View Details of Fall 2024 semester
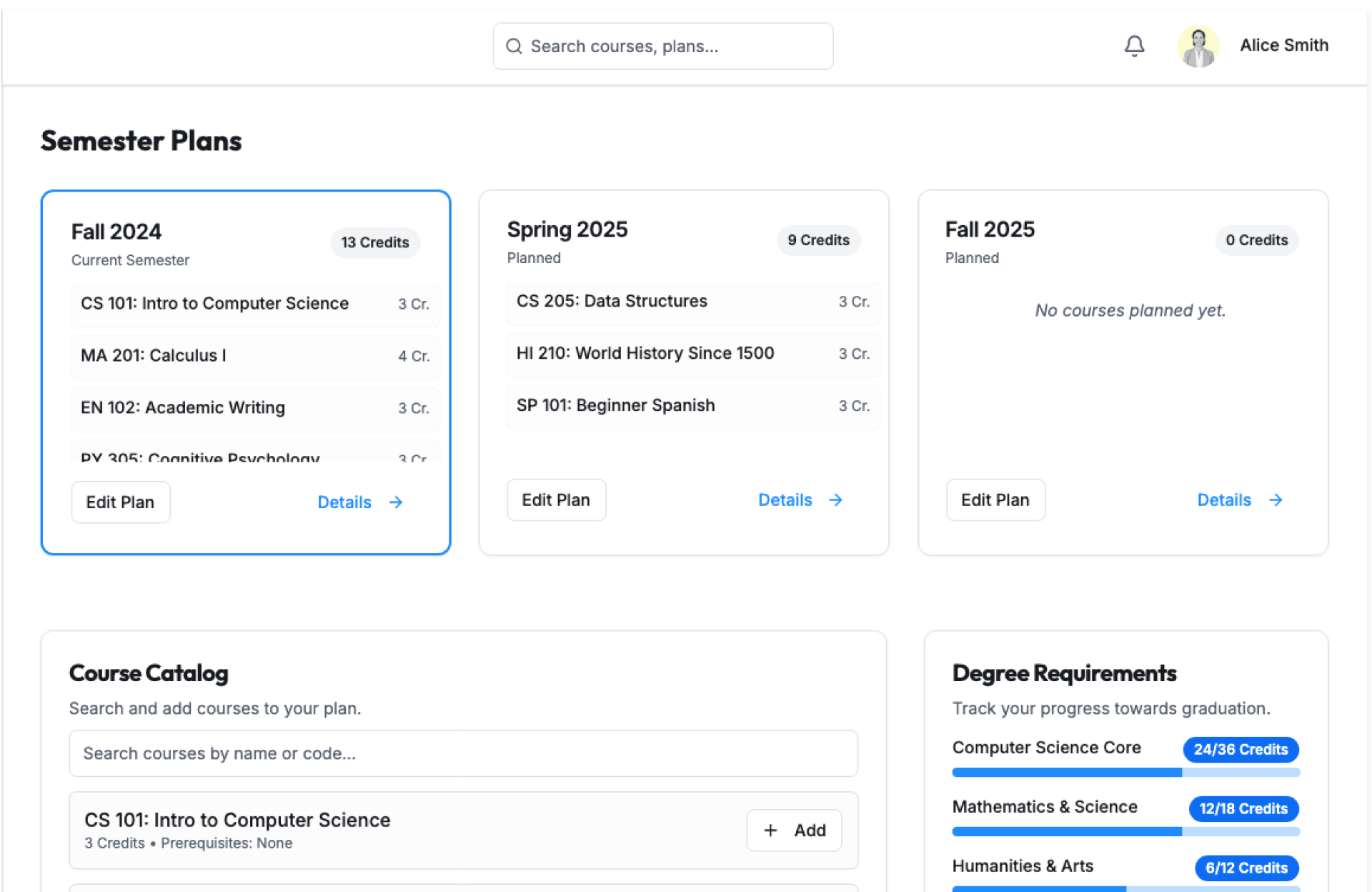 pyautogui.click(x=344, y=502)
